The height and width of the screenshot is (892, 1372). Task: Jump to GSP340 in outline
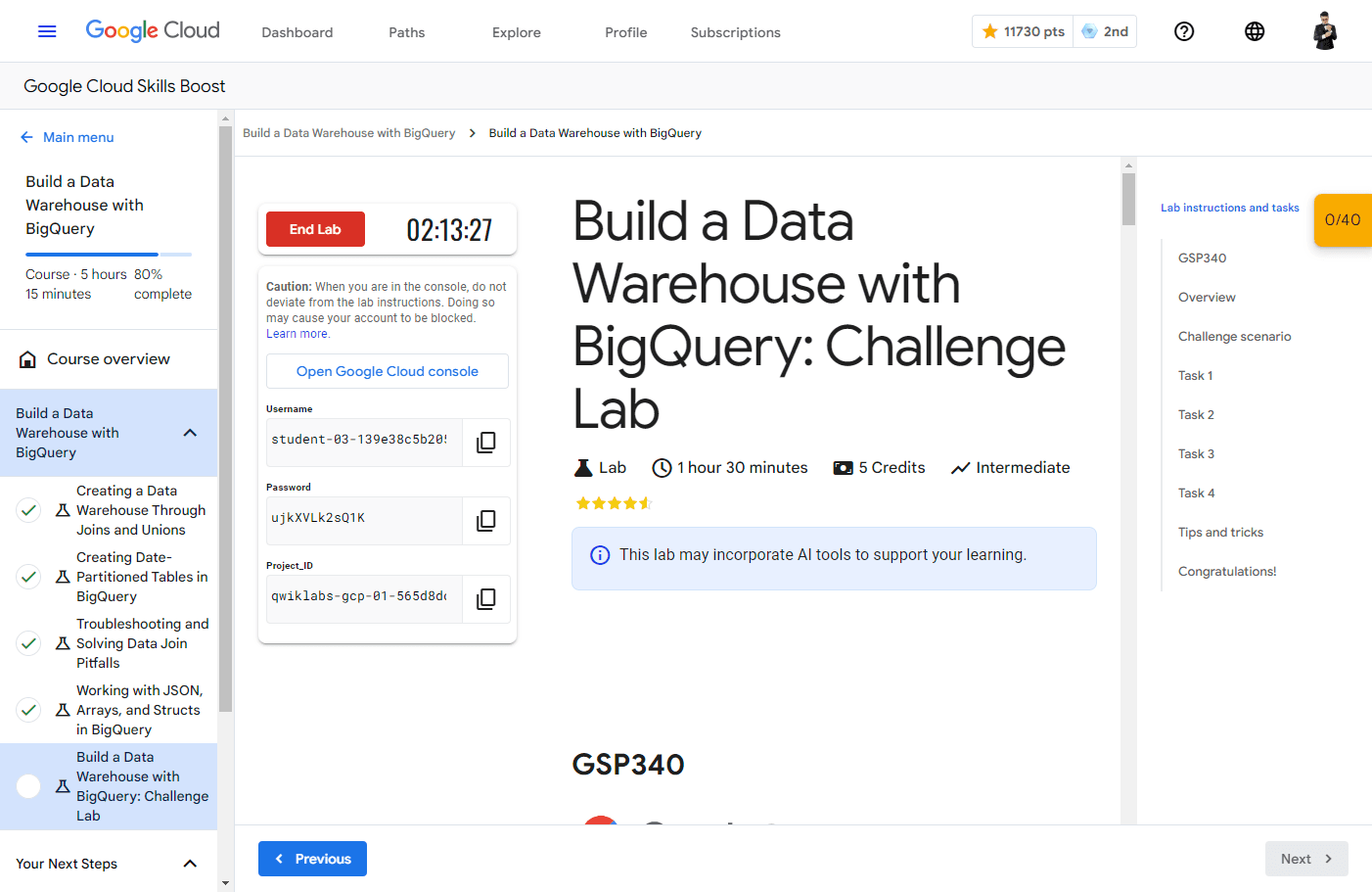(x=1202, y=258)
